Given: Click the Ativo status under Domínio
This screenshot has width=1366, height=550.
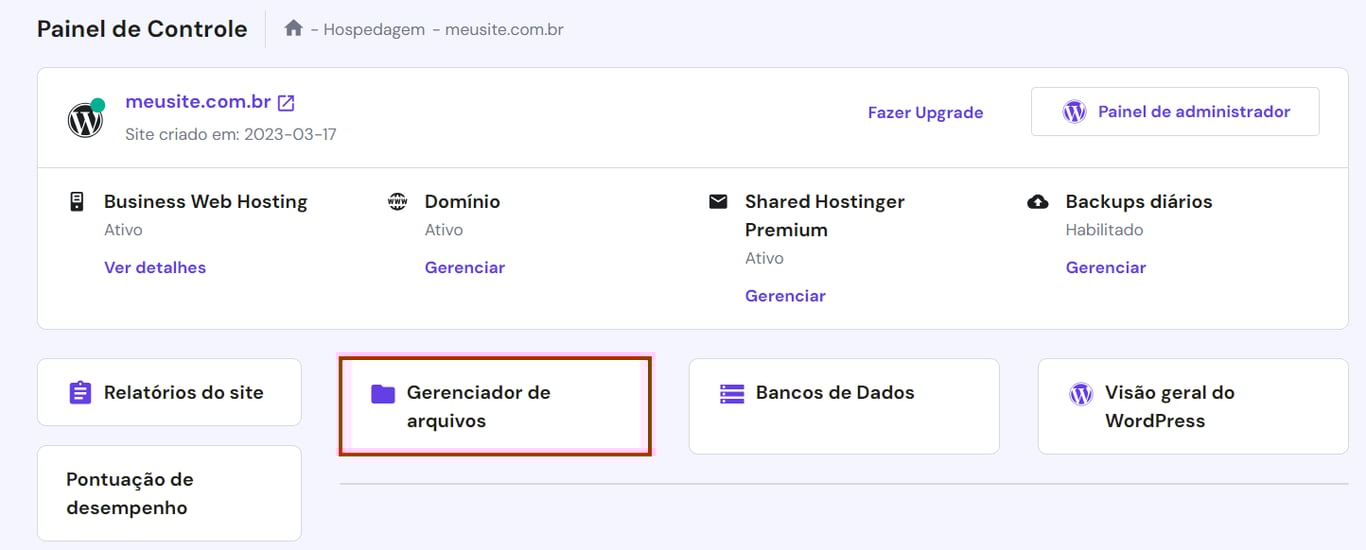Looking at the screenshot, I should coord(444,230).
